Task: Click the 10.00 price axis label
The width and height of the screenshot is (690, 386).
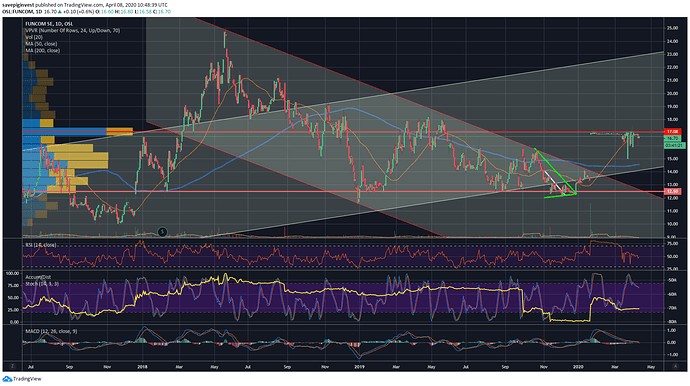Action: pyautogui.click(x=672, y=224)
